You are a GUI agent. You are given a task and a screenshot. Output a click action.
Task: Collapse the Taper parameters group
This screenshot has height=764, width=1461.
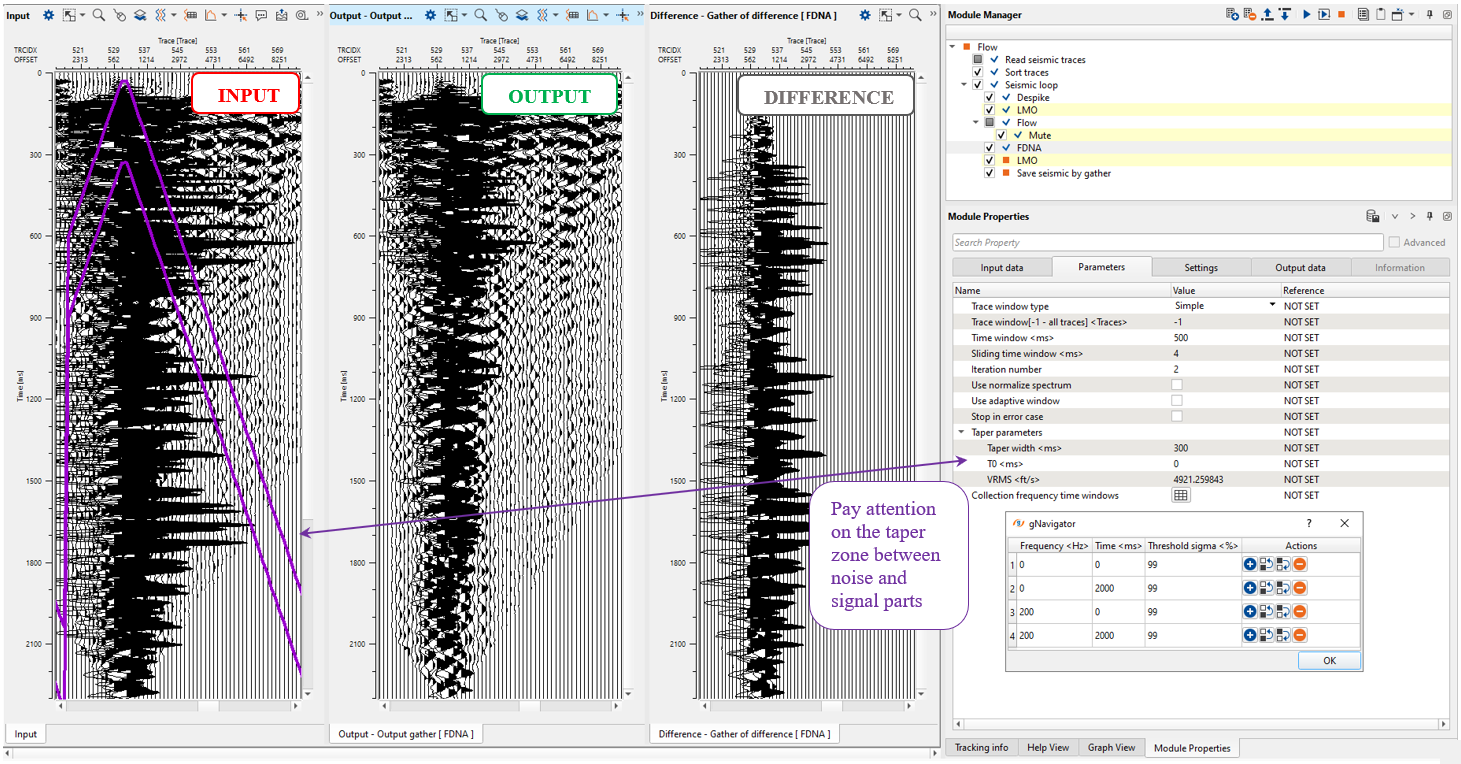[962, 433]
